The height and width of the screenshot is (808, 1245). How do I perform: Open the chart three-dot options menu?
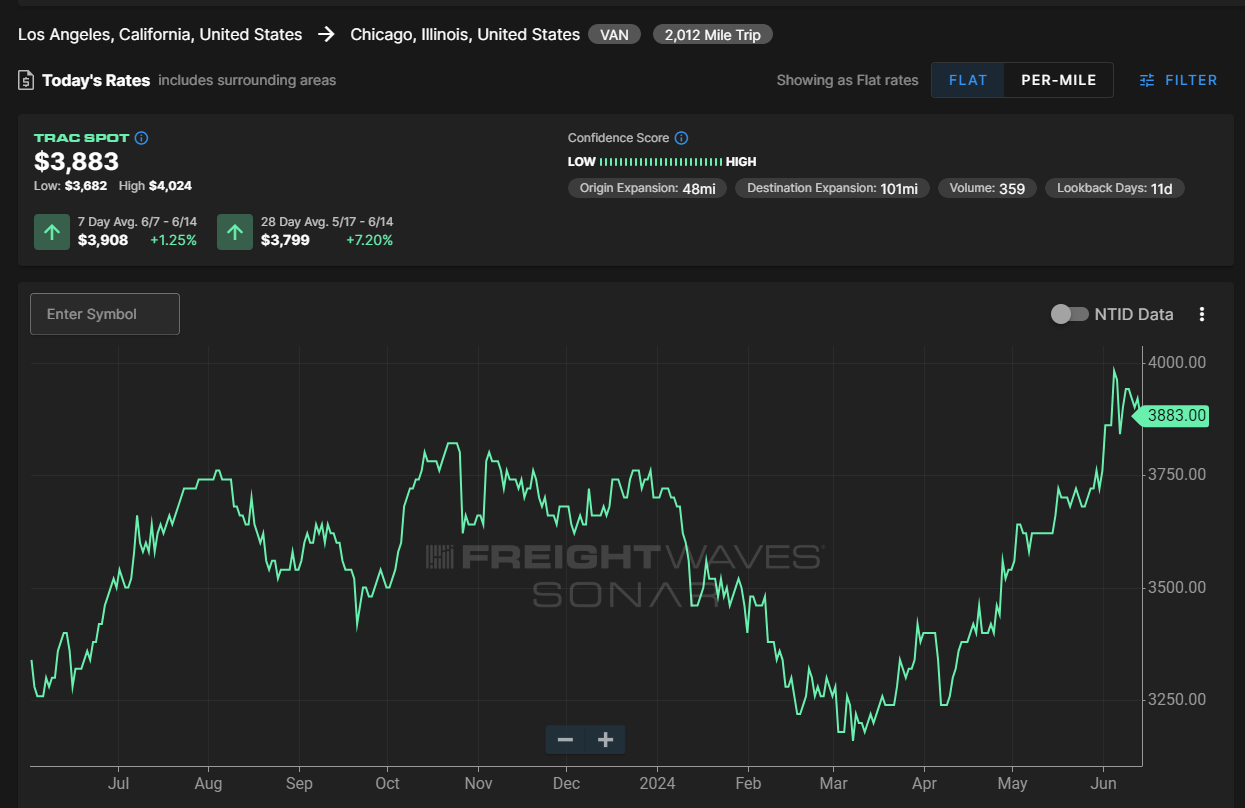coord(1202,314)
